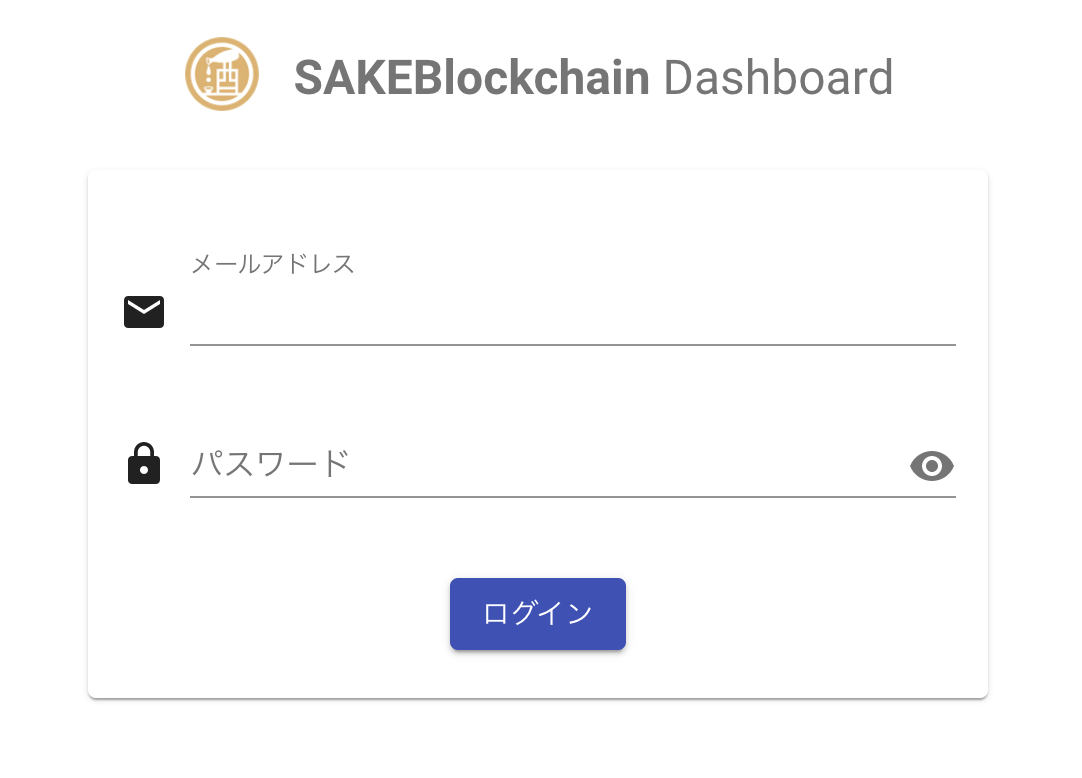Image resolution: width=1082 pixels, height=778 pixels.
Task: Click the padlock icon beside password
Action: coord(144,464)
